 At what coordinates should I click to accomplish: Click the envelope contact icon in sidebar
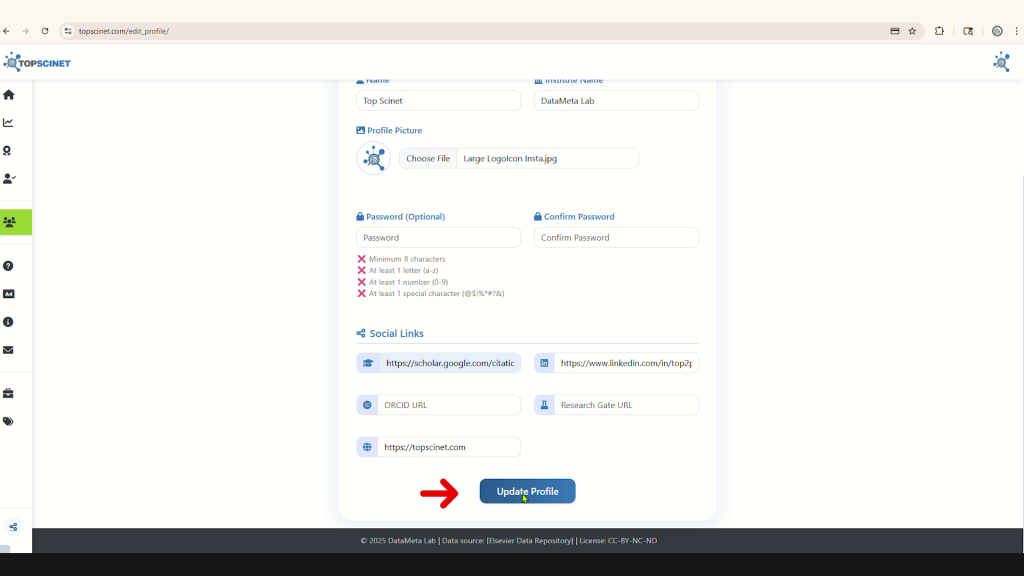click(x=8, y=350)
